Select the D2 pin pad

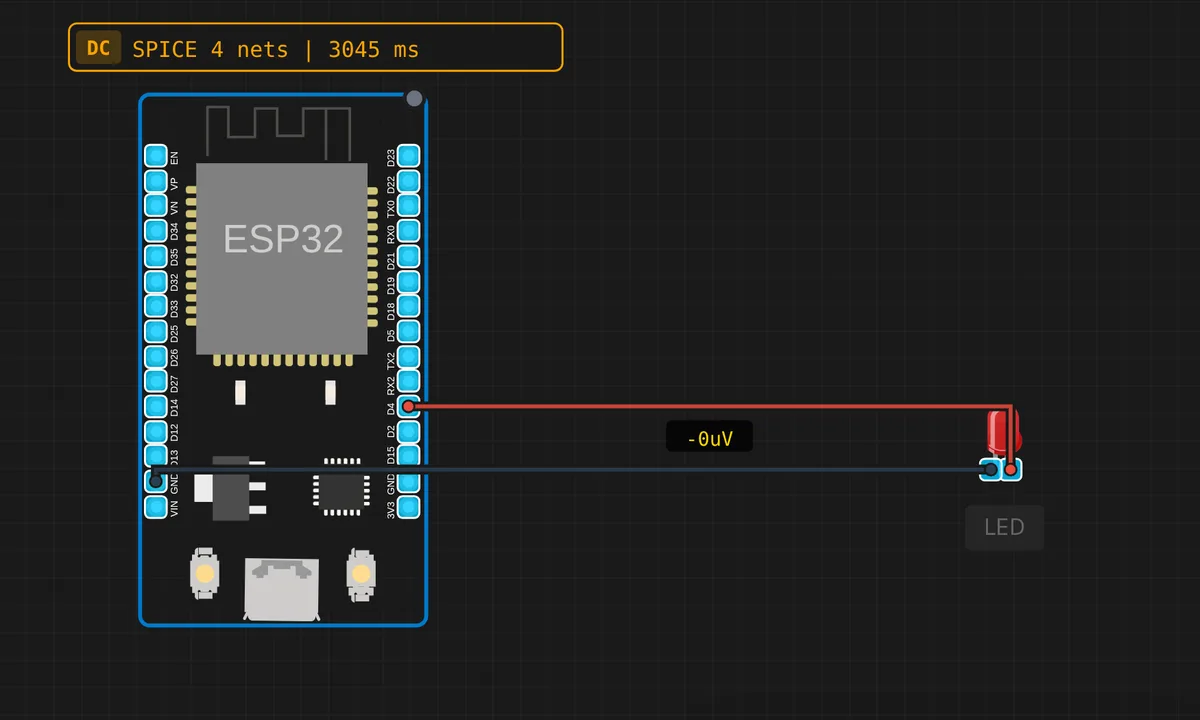coord(409,431)
